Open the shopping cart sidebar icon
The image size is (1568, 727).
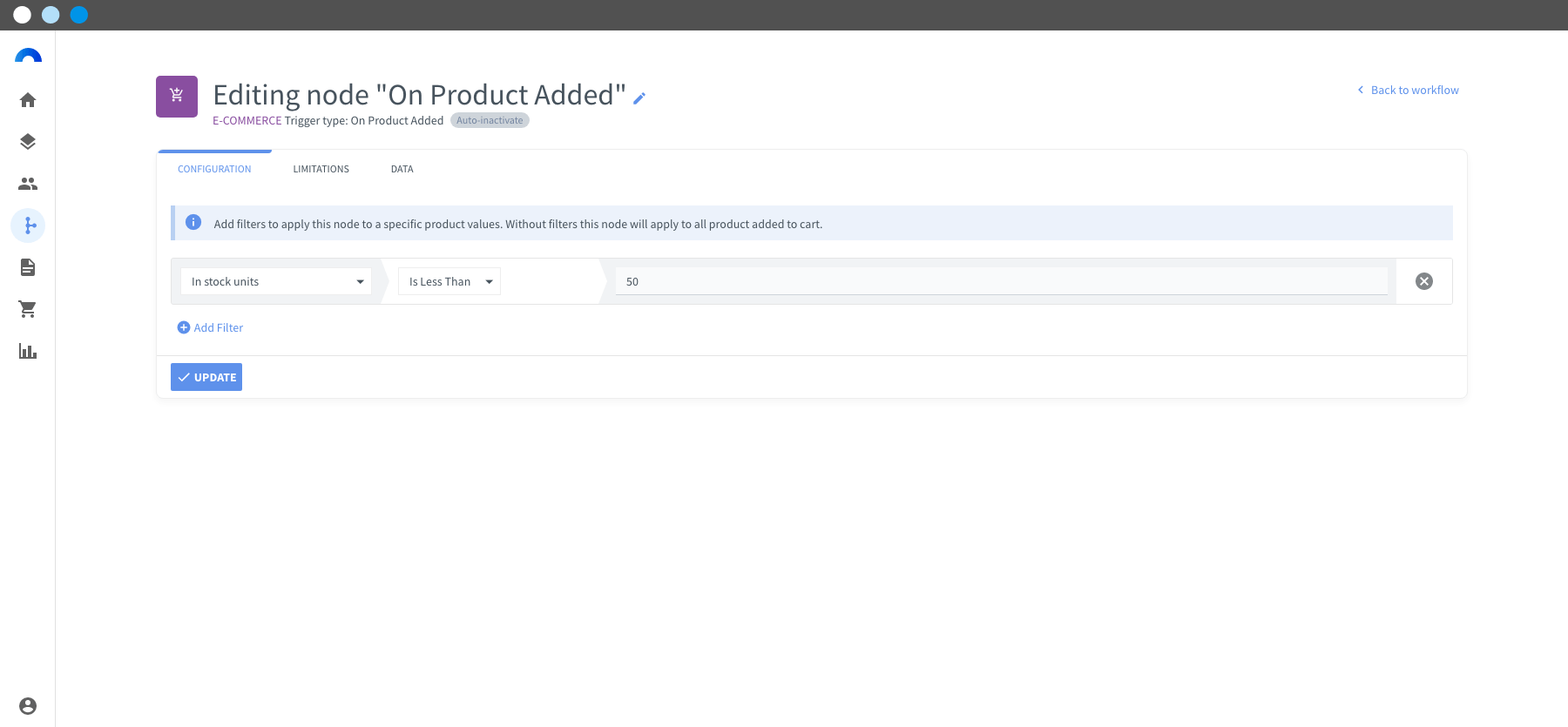(28, 309)
